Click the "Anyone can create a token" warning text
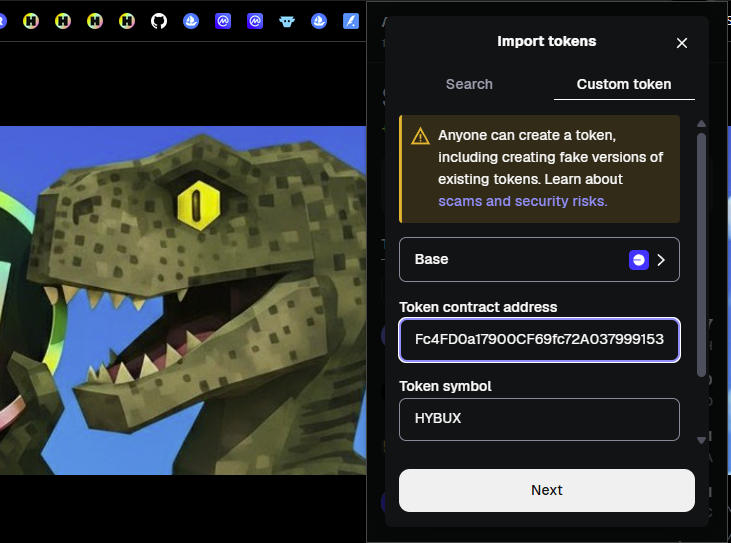This screenshot has height=543, width=731. click(x=550, y=168)
